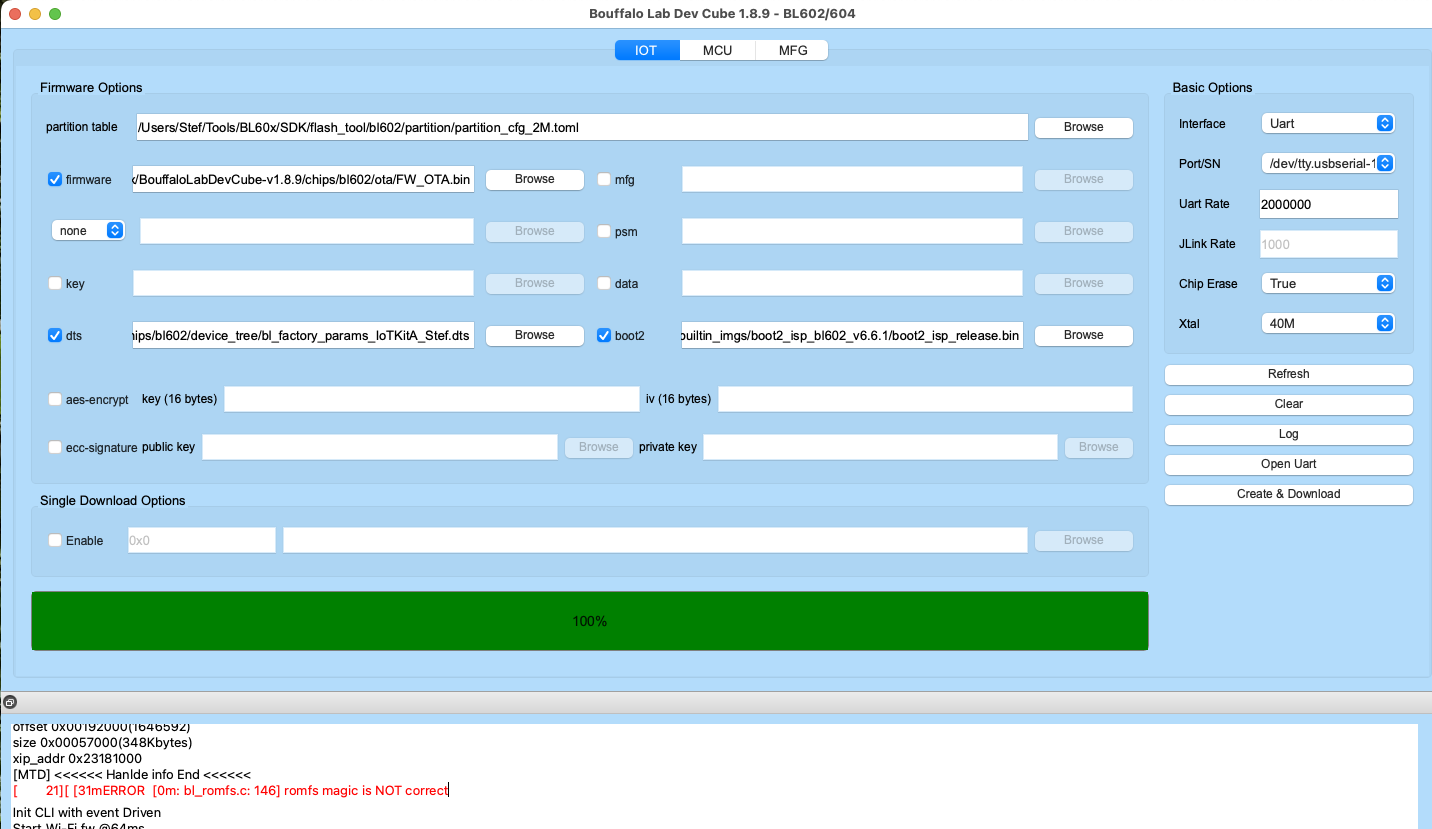Click the partition table path field
This screenshot has width=1432, height=829.
pos(581,127)
